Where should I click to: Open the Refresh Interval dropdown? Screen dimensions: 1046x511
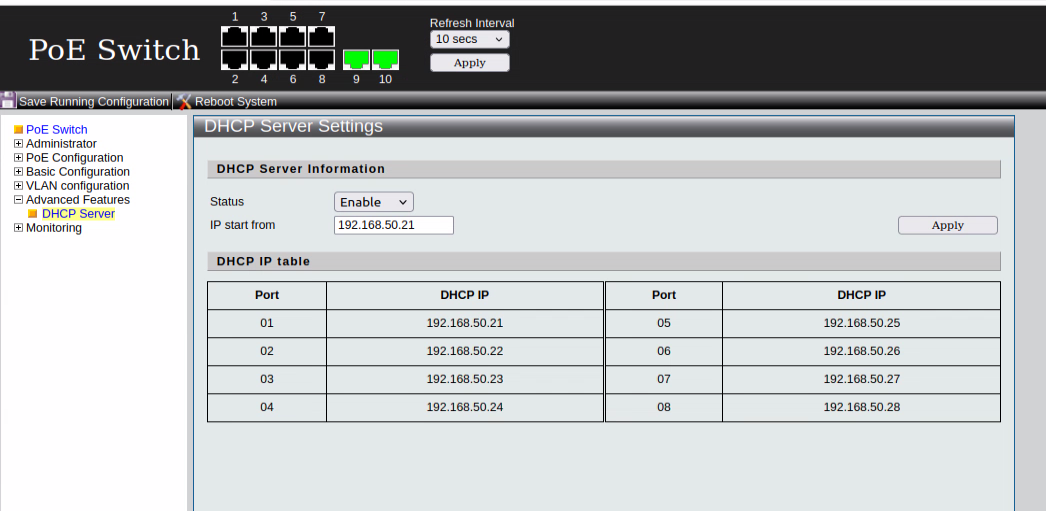click(469, 39)
